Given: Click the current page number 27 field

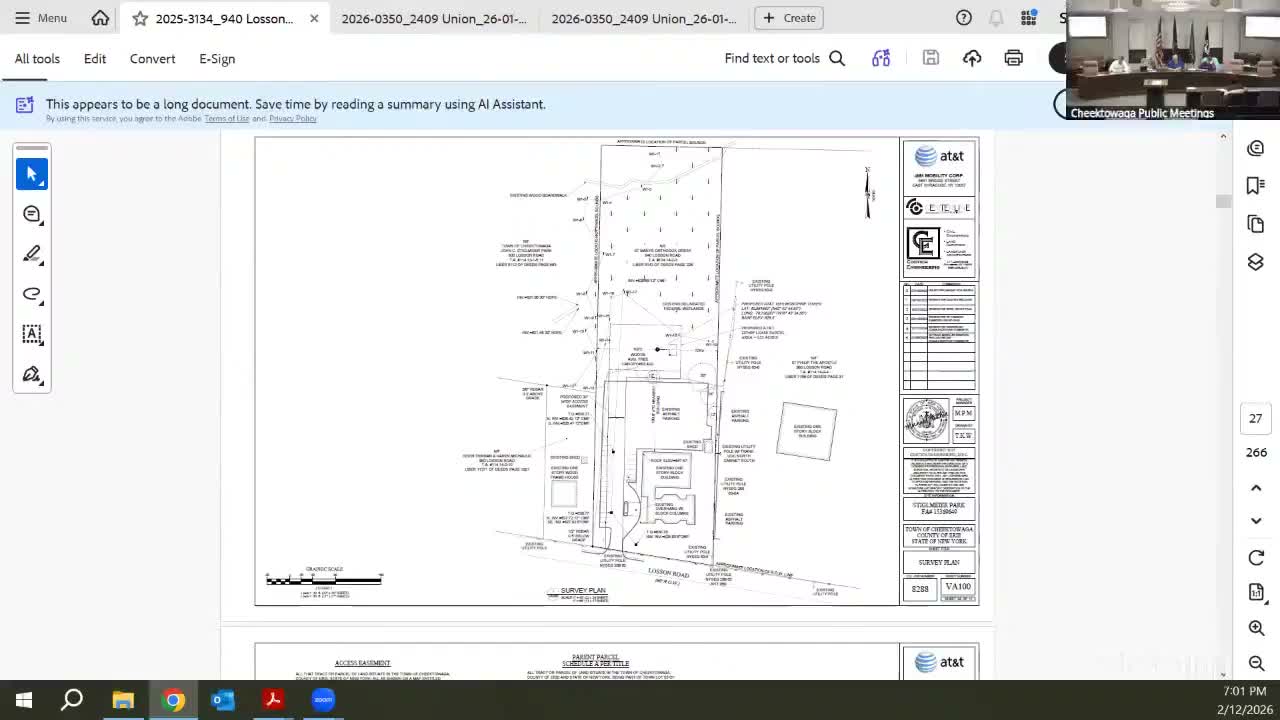Looking at the screenshot, I should tap(1256, 418).
